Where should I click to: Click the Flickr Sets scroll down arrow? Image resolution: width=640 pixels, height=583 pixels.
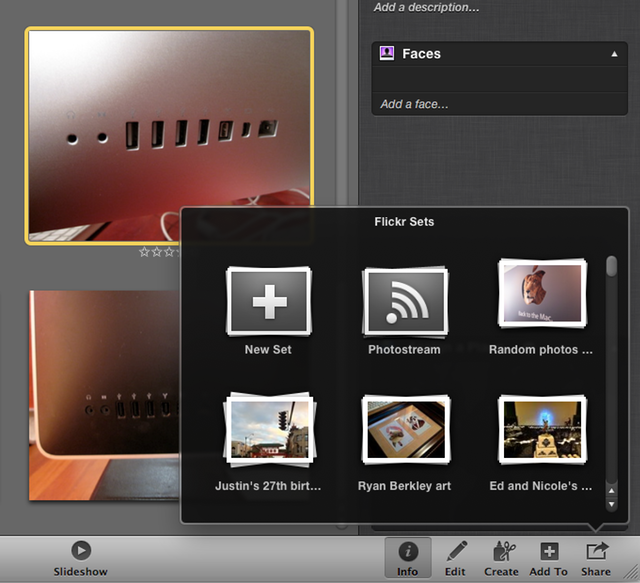(x=611, y=504)
